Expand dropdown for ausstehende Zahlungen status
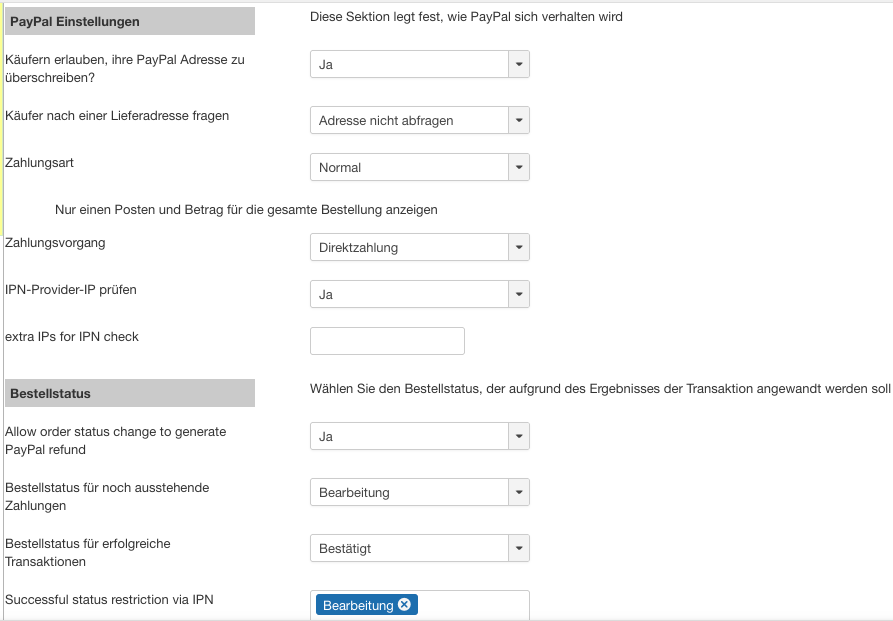Screen dimensions: 893x621 pyautogui.click(x=419, y=493)
